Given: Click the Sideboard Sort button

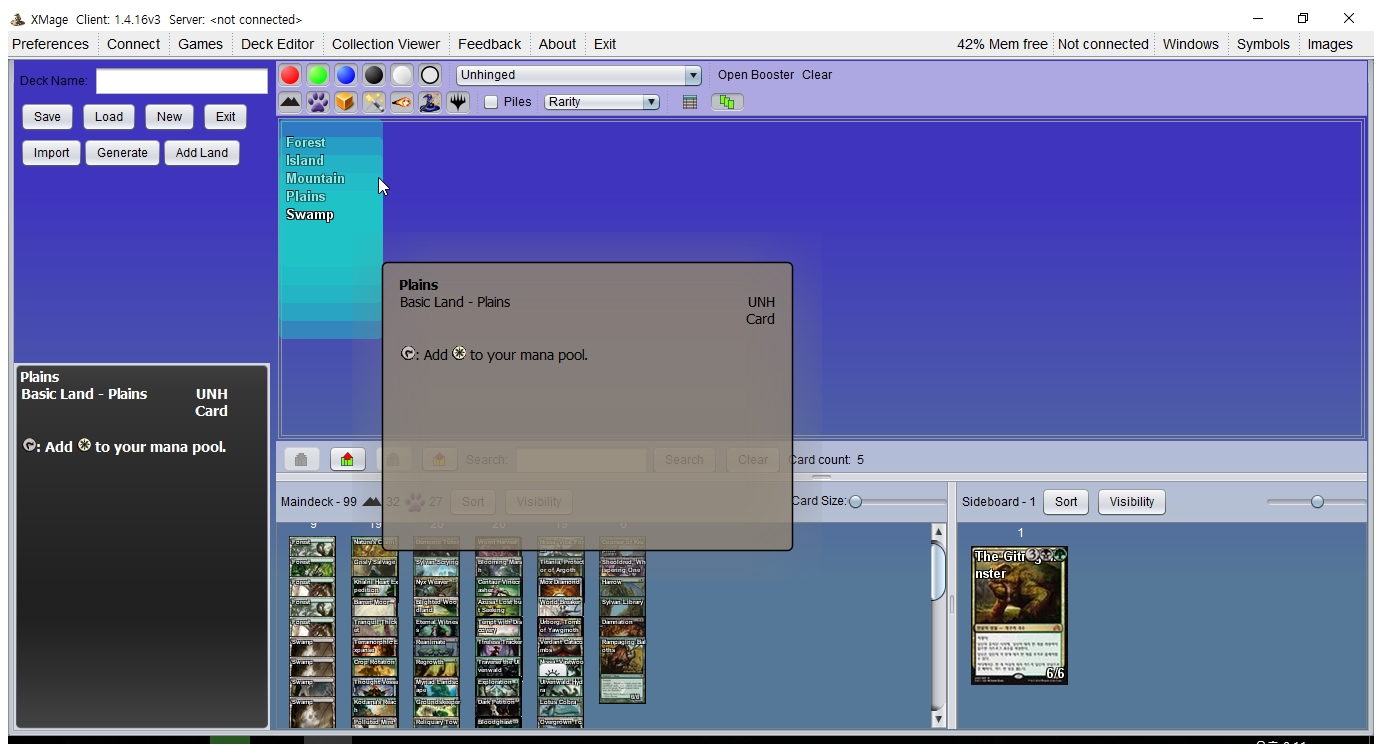Looking at the screenshot, I should point(1066,502).
